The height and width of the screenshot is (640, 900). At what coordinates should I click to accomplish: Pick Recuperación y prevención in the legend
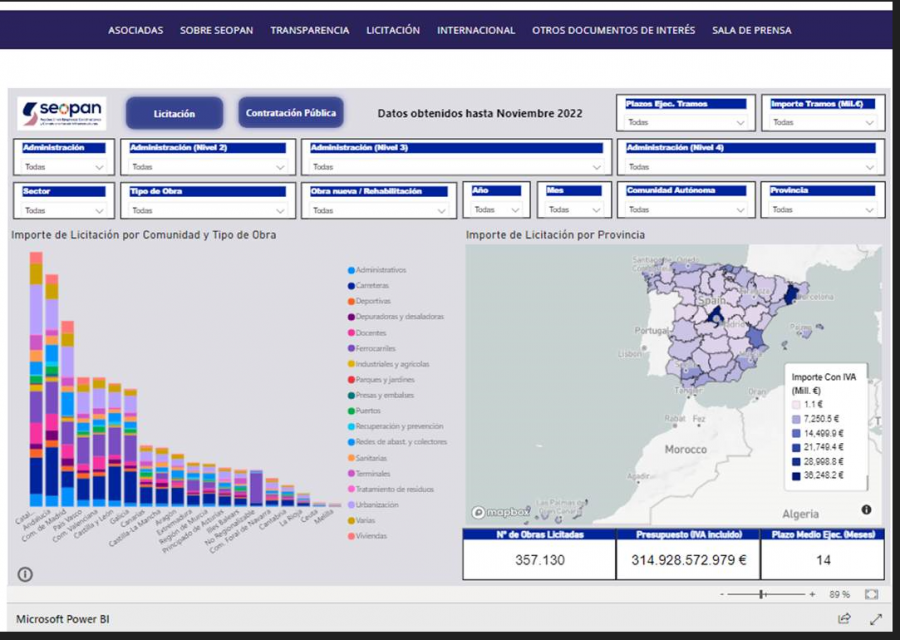pyautogui.click(x=396, y=426)
